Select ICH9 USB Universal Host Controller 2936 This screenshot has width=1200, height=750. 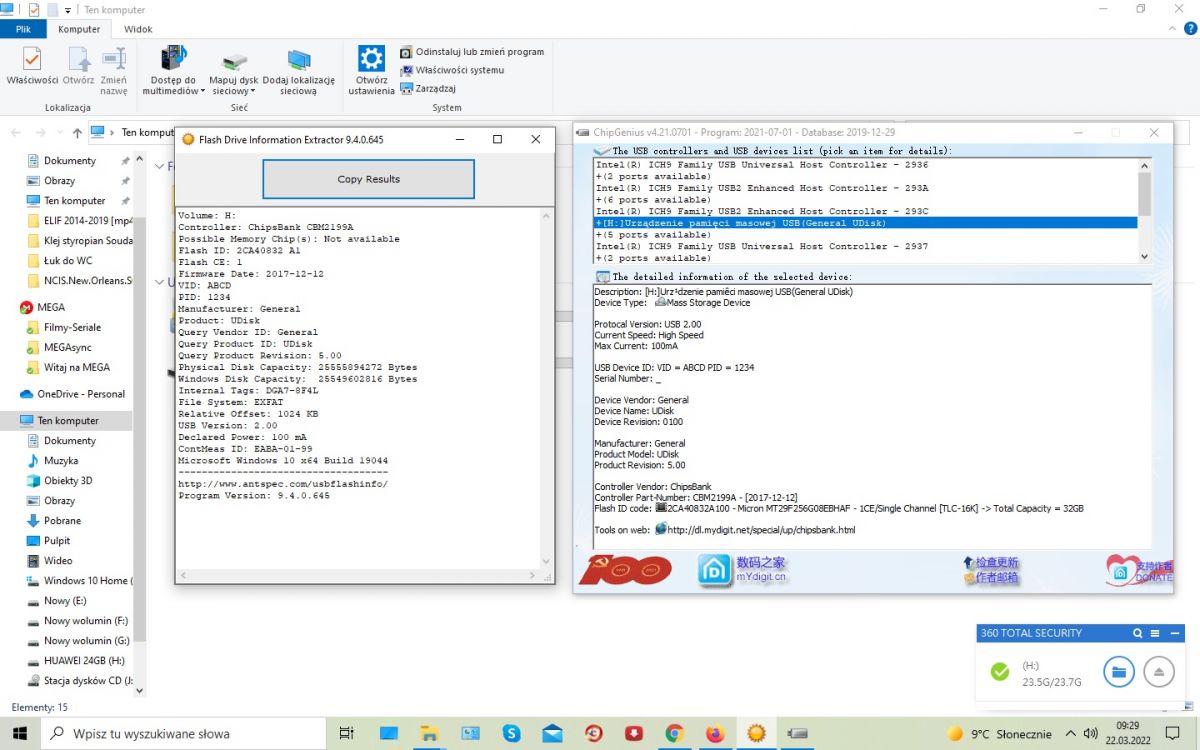click(x=866, y=165)
